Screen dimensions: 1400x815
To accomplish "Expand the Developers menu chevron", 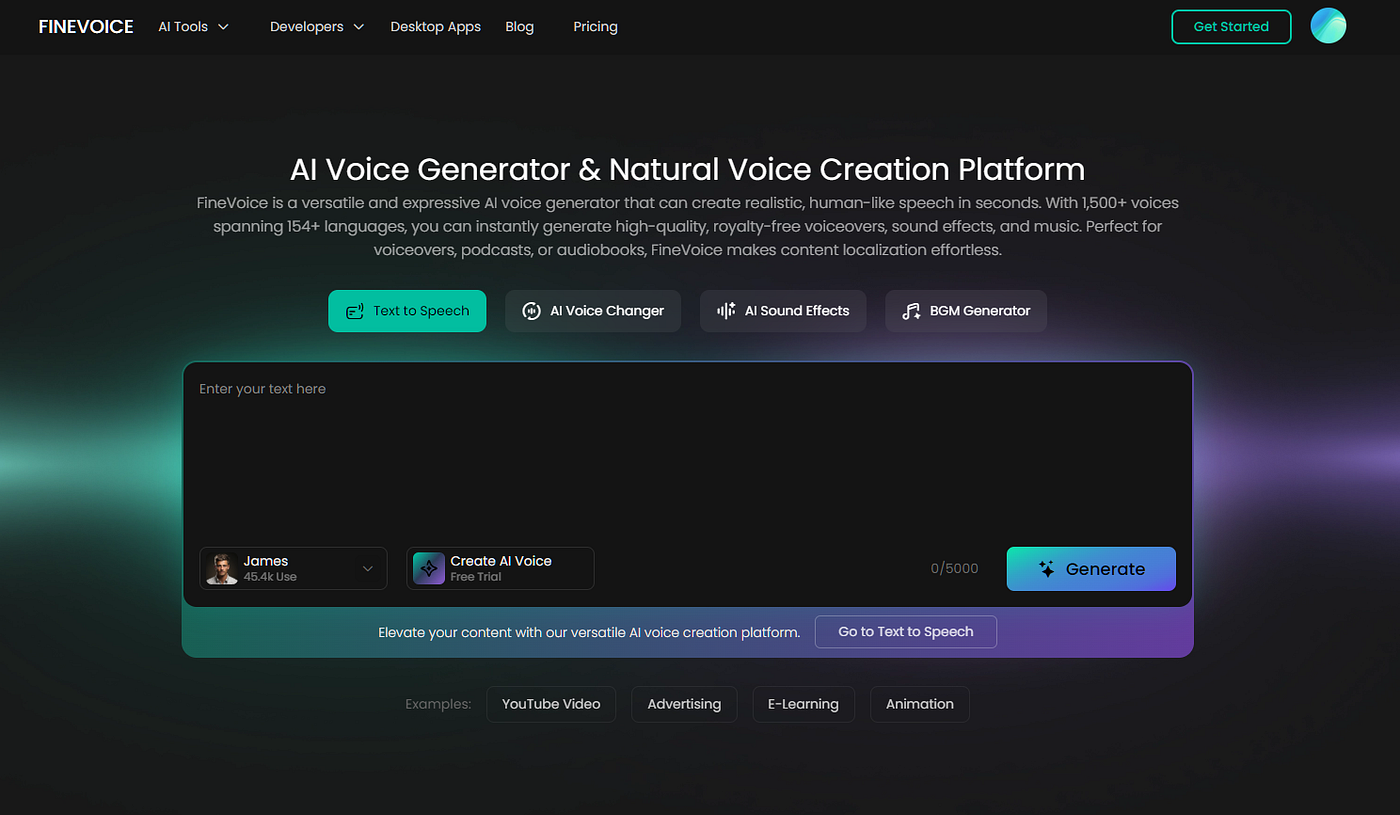I will point(358,27).
